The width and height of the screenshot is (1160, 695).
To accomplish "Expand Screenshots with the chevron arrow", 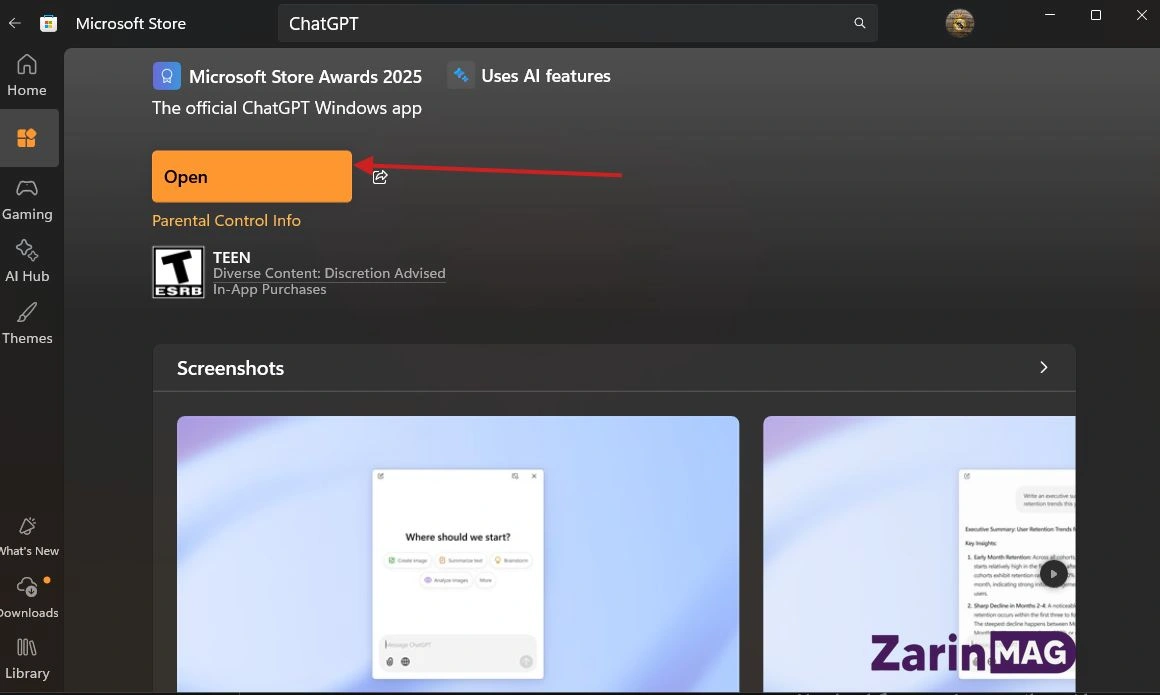I will (1043, 367).
